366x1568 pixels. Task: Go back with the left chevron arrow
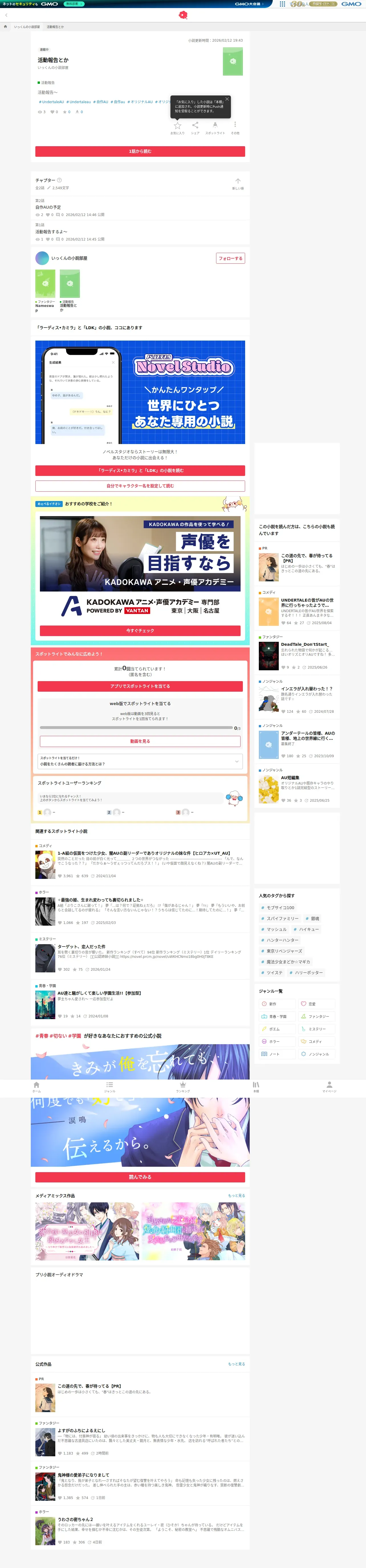6,15
